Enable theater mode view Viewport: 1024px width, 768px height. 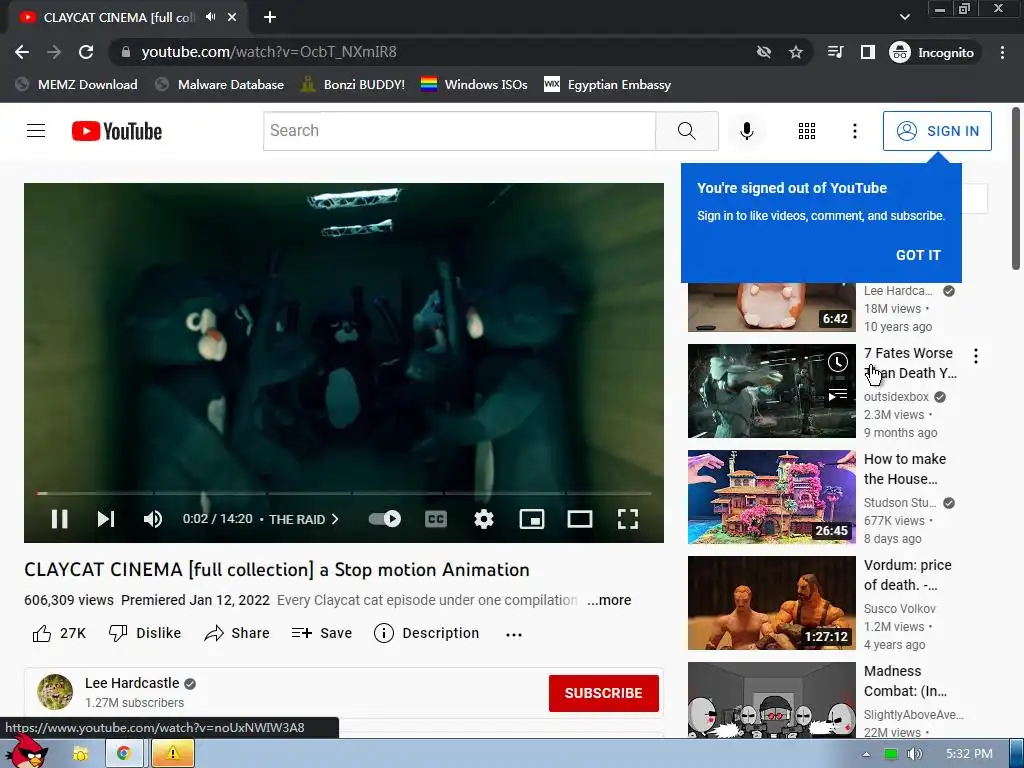pos(579,519)
